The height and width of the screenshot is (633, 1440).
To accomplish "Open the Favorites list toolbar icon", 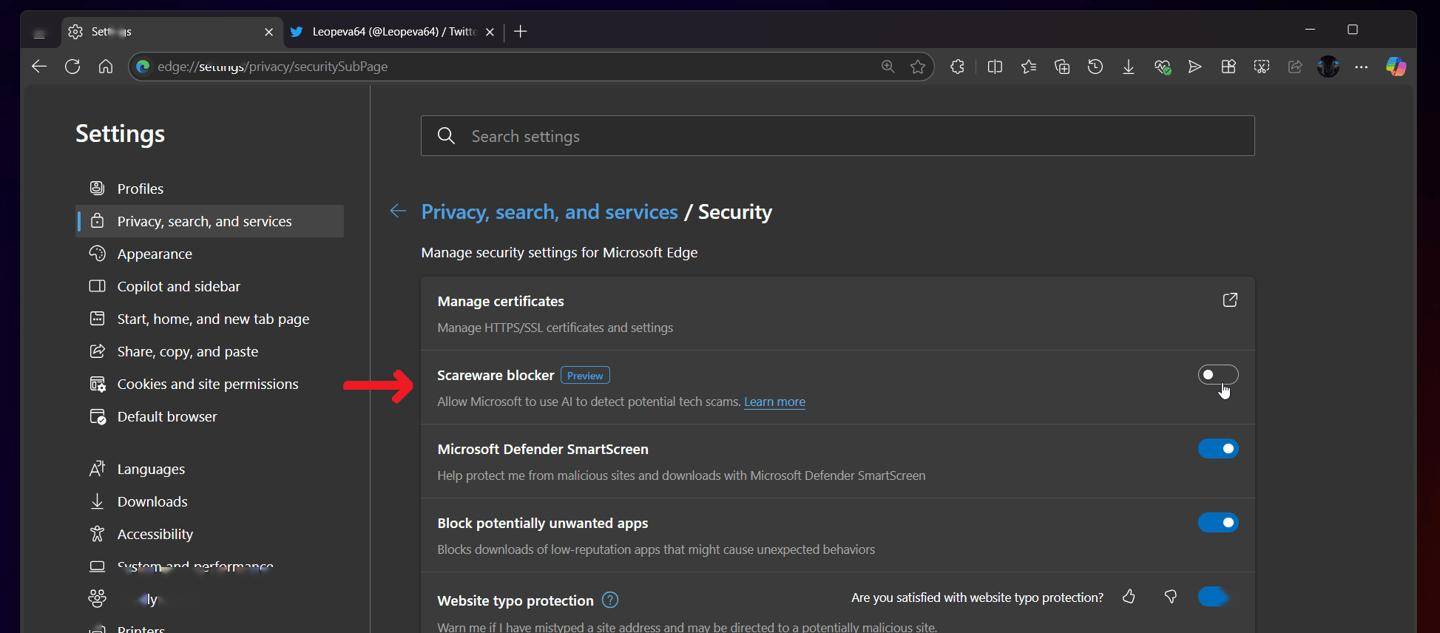I will coord(1028,67).
